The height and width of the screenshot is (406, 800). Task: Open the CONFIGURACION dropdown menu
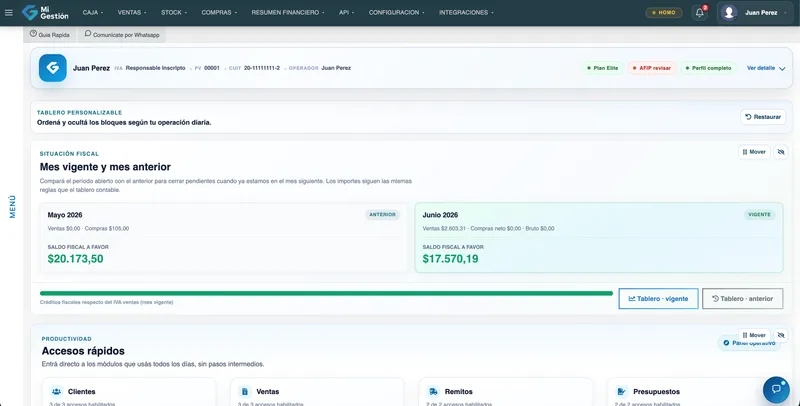pos(396,13)
